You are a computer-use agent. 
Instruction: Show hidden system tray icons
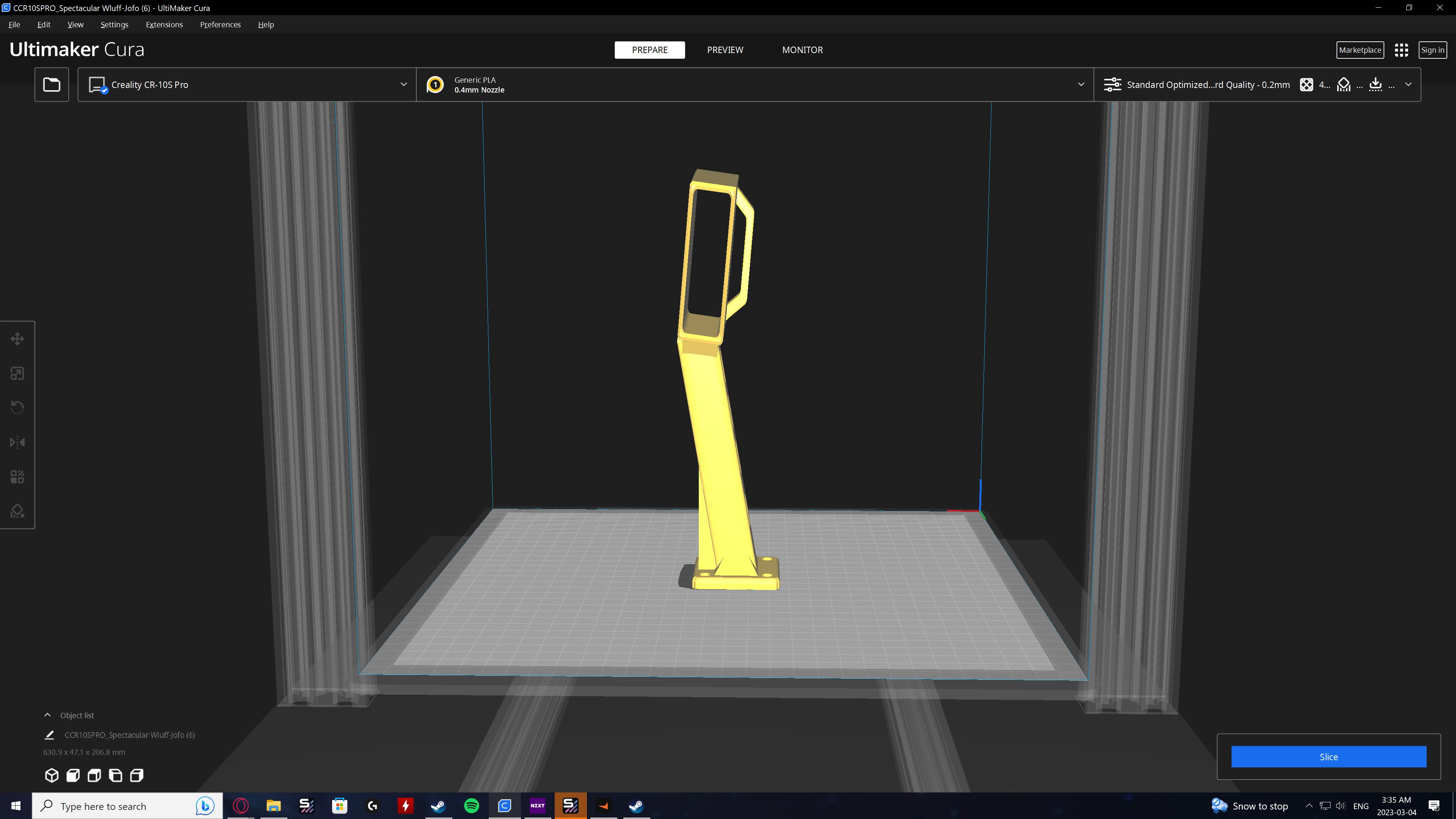1309,806
